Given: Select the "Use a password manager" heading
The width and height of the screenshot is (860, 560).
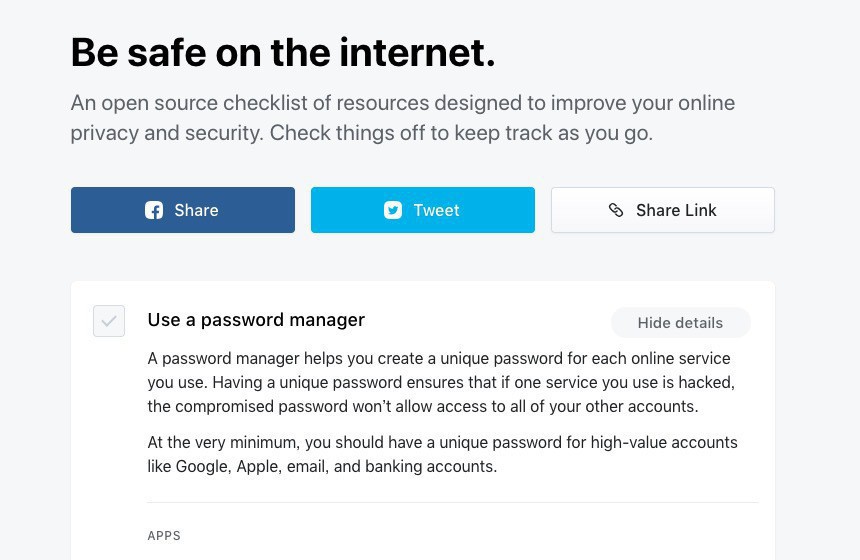Looking at the screenshot, I should pos(256,320).
